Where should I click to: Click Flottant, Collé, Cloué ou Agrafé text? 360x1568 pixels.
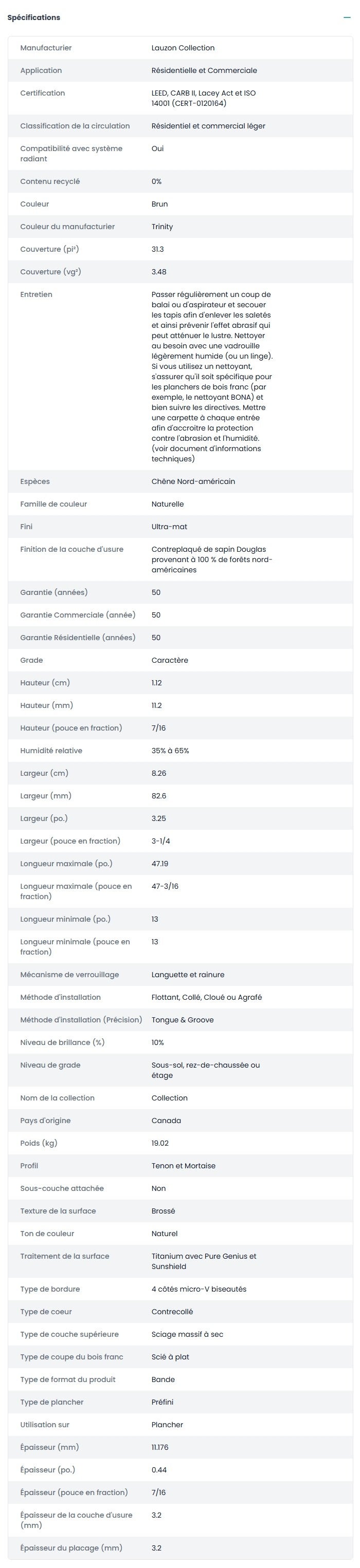click(207, 997)
